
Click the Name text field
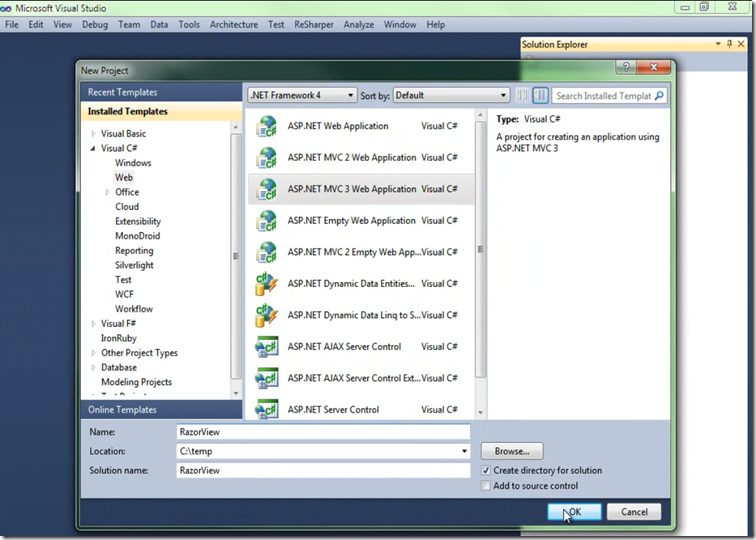click(323, 432)
